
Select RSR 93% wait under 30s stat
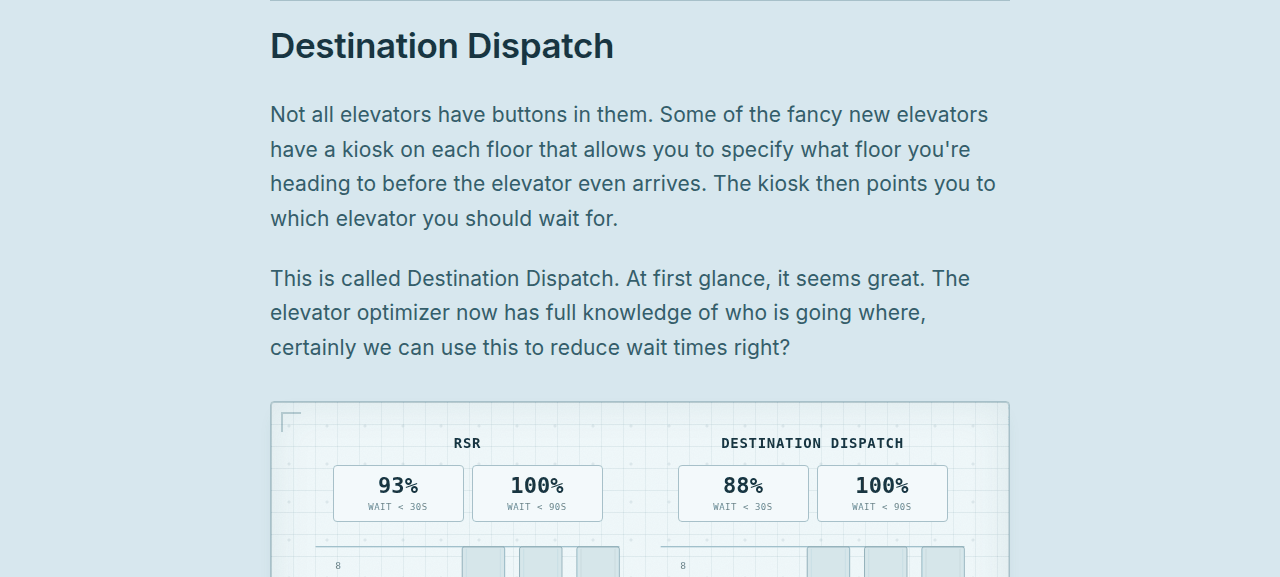pyautogui.click(x=398, y=493)
